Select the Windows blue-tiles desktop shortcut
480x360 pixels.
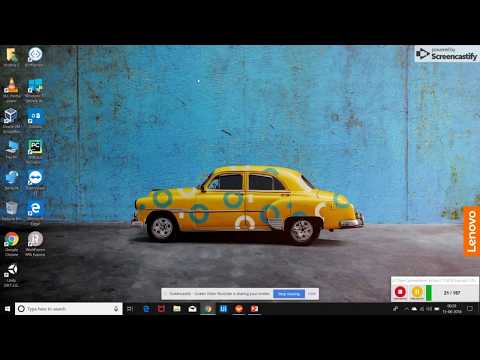coord(35,89)
